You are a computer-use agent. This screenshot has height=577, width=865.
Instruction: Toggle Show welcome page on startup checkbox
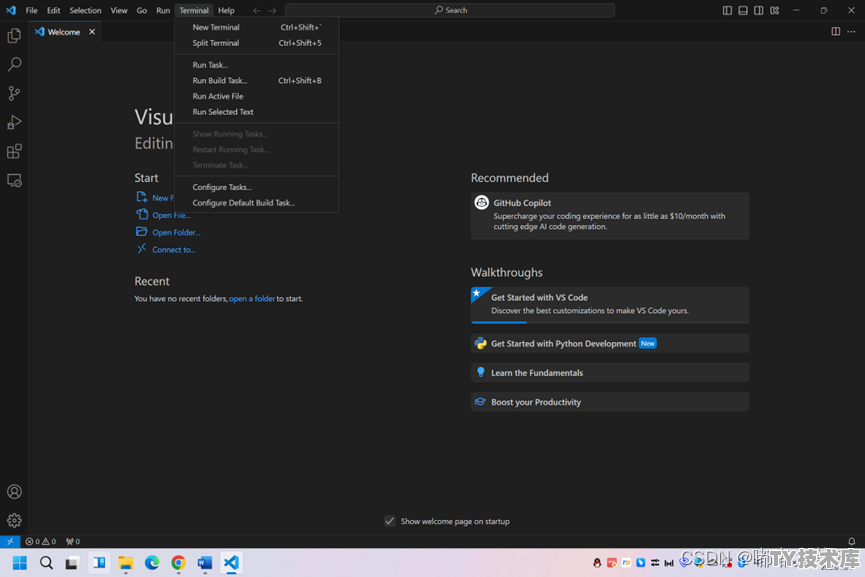[x=389, y=521]
